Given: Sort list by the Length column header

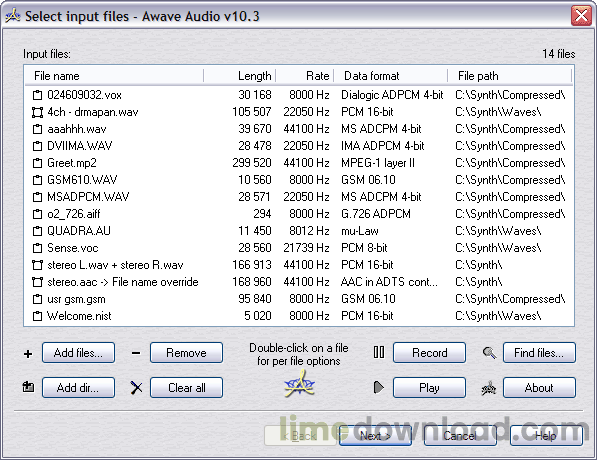Looking at the screenshot, I should click(x=239, y=76).
